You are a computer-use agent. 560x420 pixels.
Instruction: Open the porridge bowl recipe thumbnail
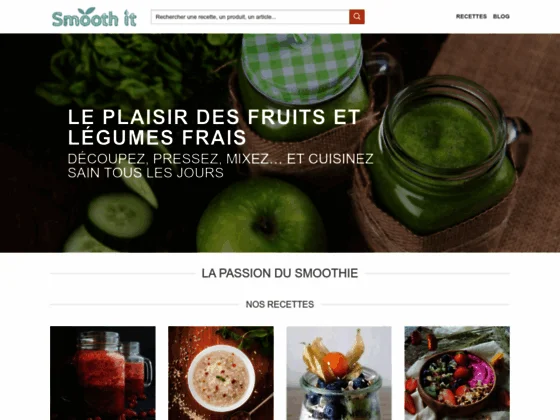(x=221, y=373)
